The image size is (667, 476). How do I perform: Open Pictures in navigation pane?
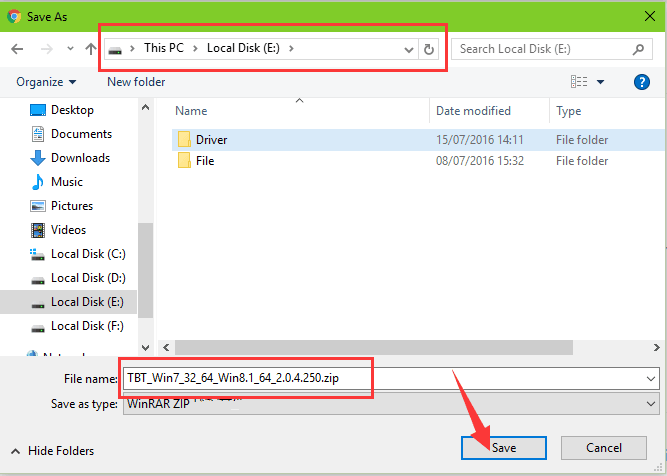(72, 206)
